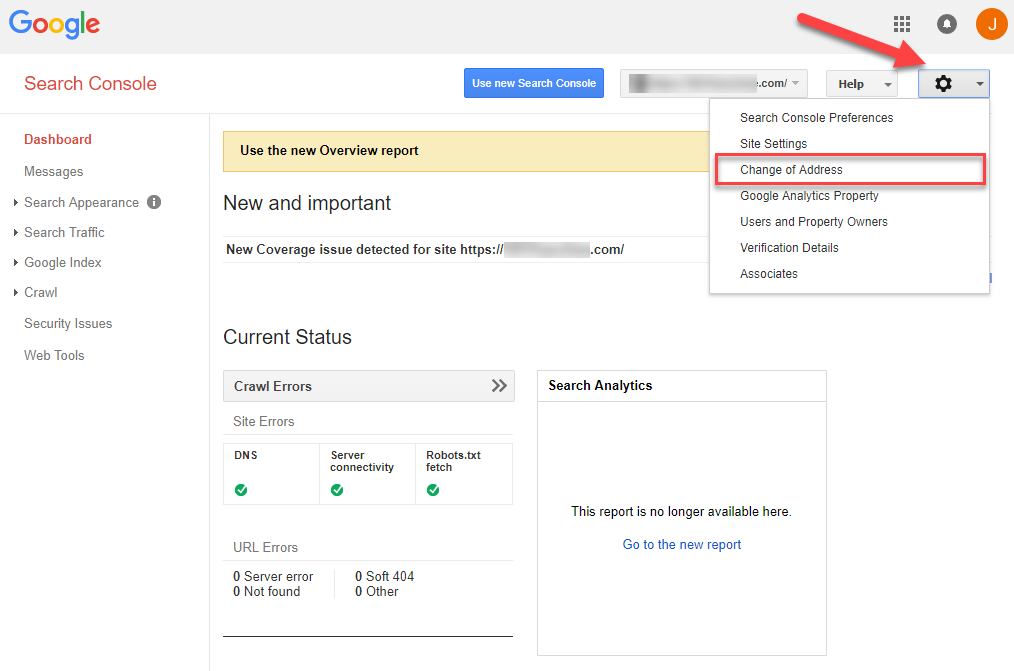
Task: Click the Server connectivity green check icon
Action: (337, 490)
